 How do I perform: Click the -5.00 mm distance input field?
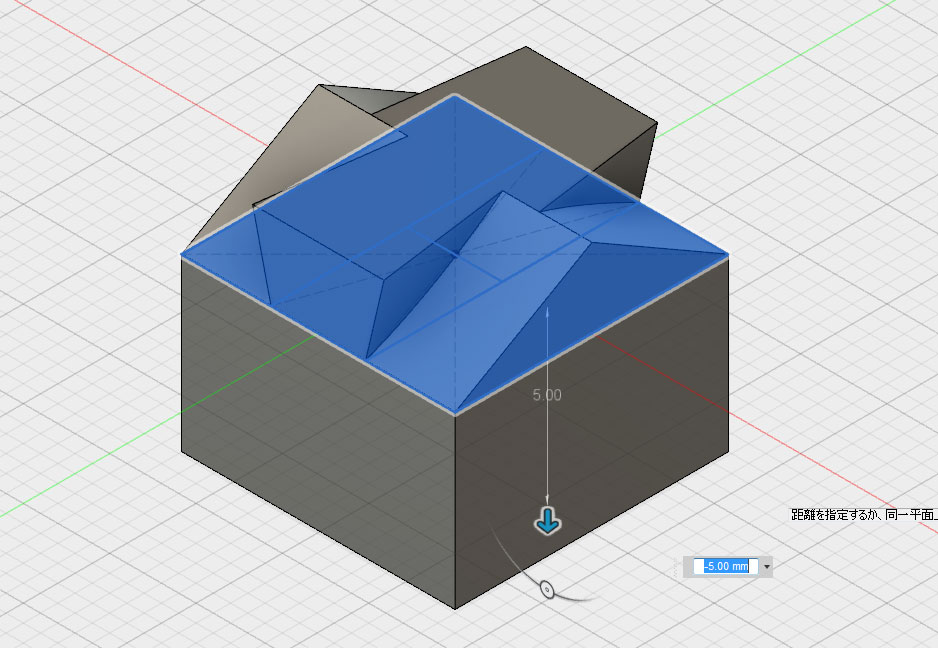point(727,567)
